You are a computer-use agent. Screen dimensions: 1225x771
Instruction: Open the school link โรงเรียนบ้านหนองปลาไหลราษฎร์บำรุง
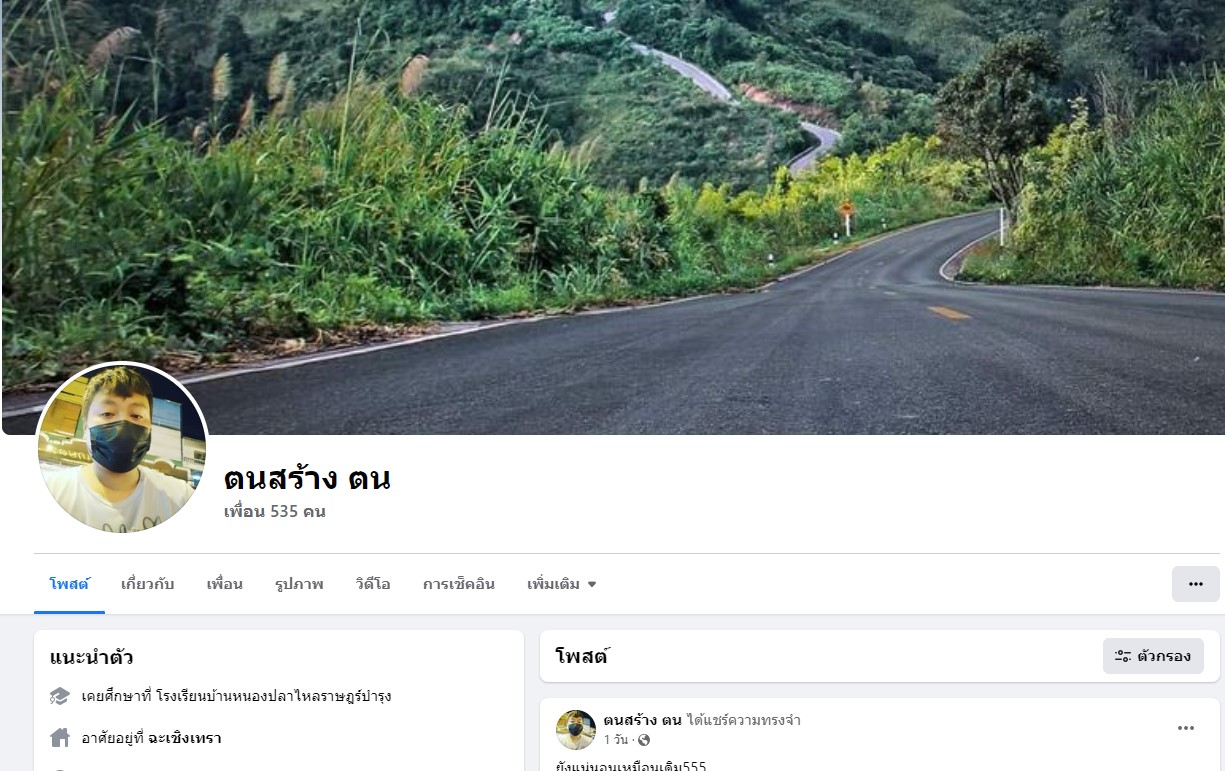[274, 696]
